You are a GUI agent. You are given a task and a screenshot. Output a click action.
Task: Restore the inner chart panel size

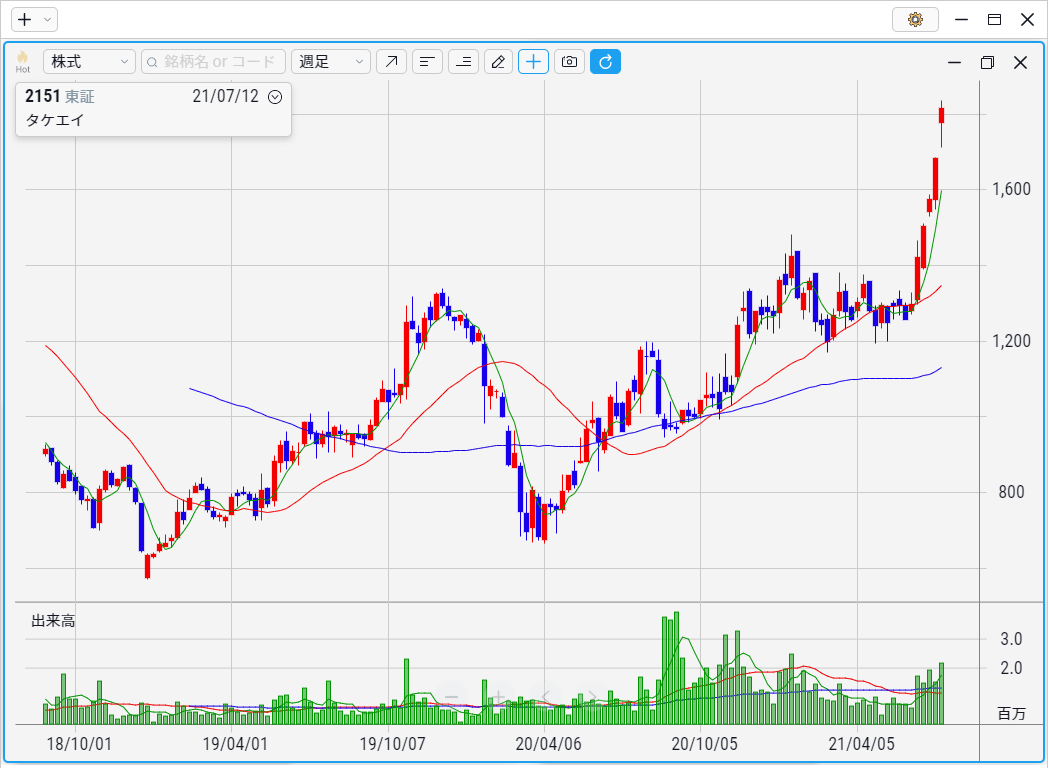click(987, 62)
